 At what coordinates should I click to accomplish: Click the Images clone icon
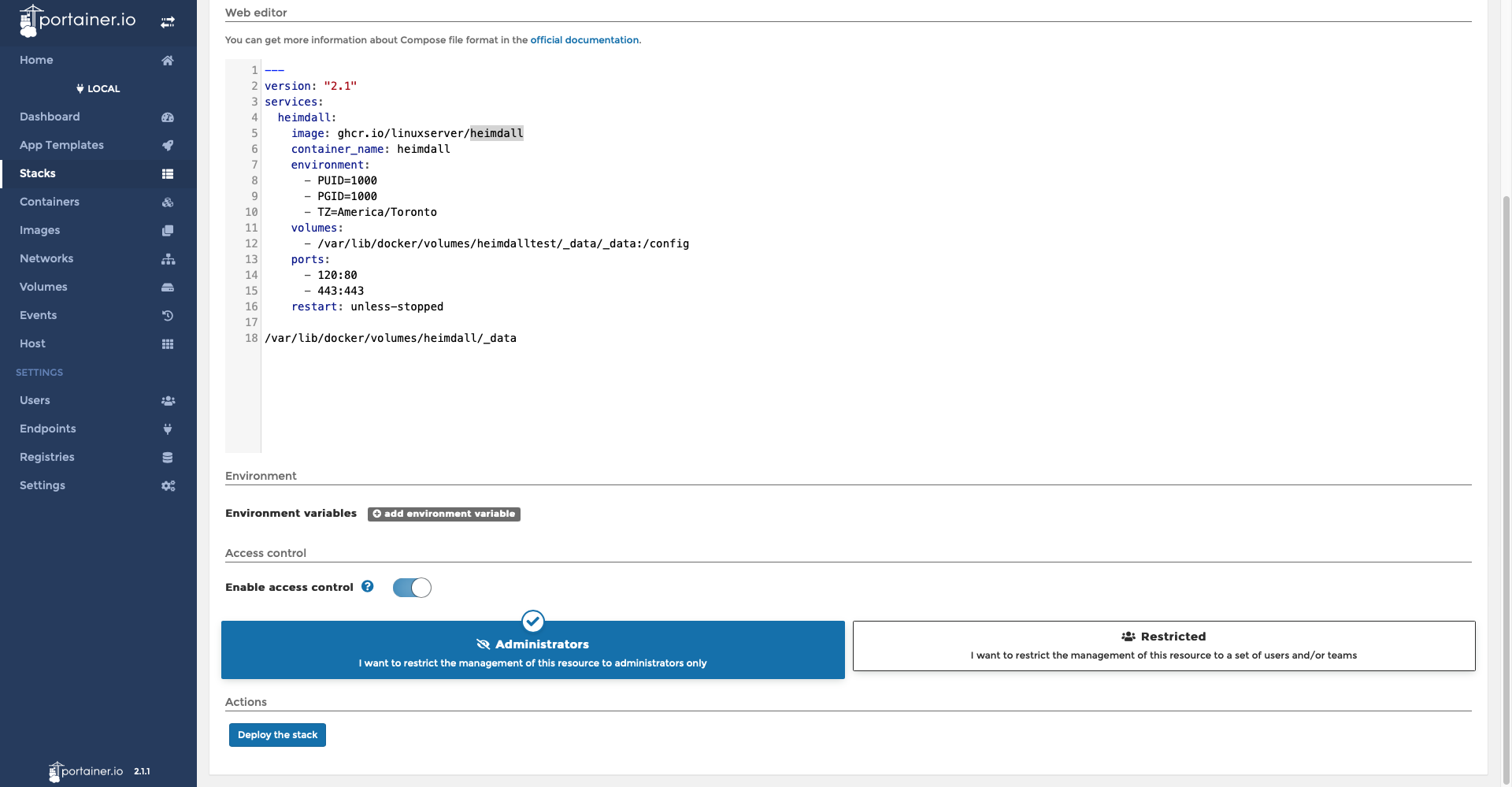coord(168,231)
